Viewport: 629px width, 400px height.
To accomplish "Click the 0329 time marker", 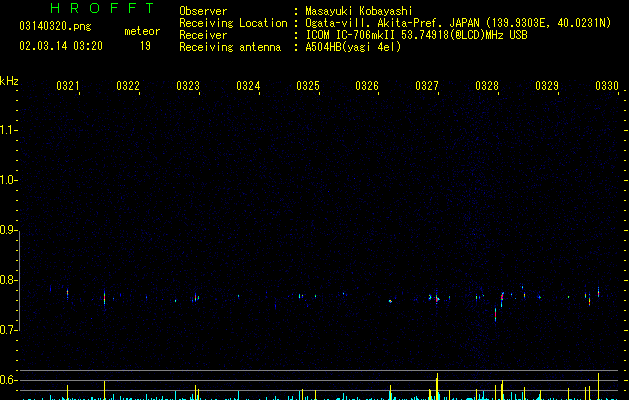I will point(547,86).
